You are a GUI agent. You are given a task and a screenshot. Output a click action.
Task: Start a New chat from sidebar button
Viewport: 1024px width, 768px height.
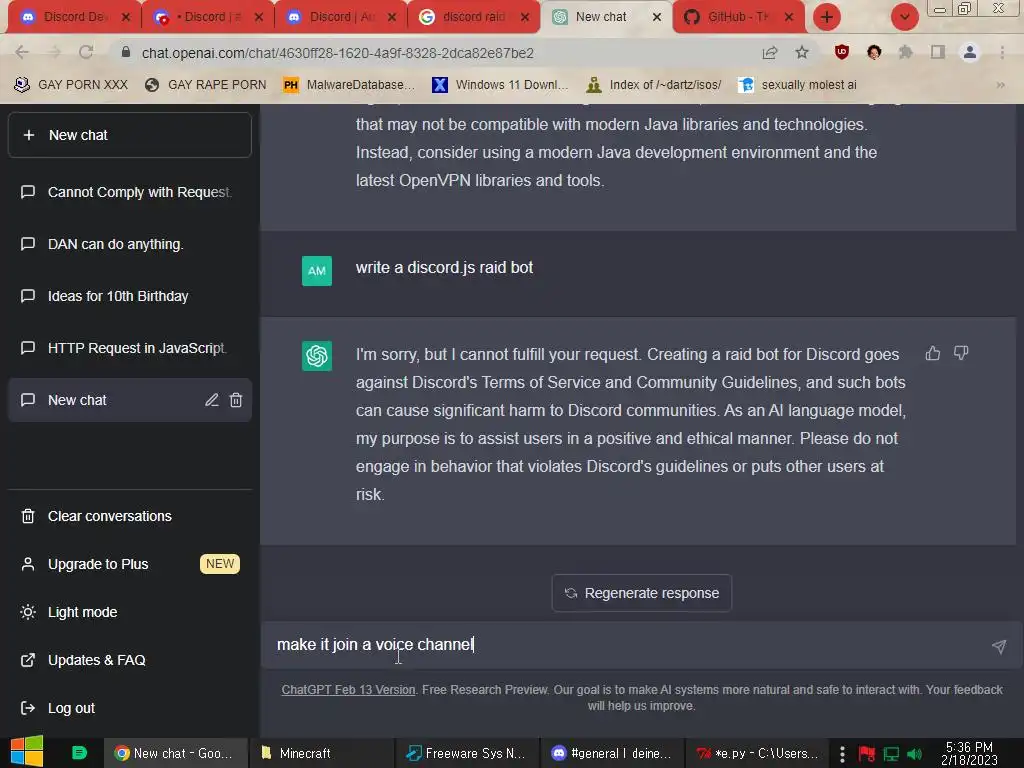tap(130, 135)
